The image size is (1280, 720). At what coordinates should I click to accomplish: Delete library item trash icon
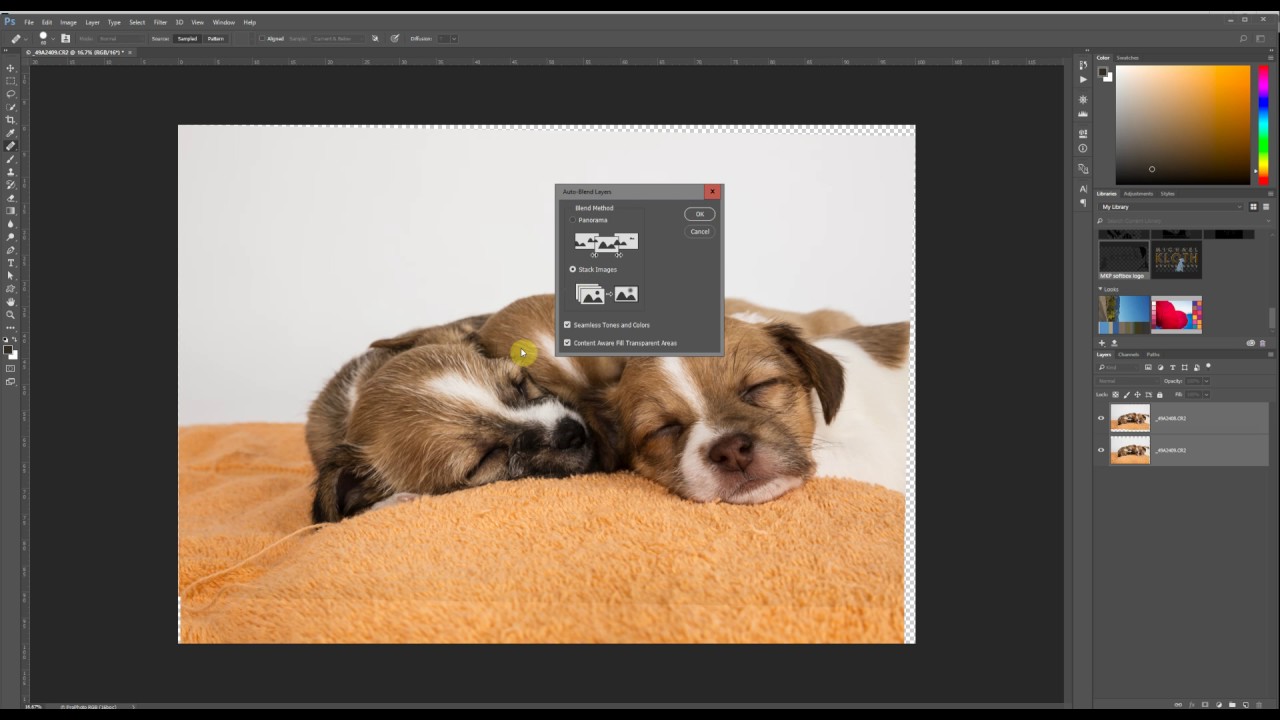pos(1262,343)
